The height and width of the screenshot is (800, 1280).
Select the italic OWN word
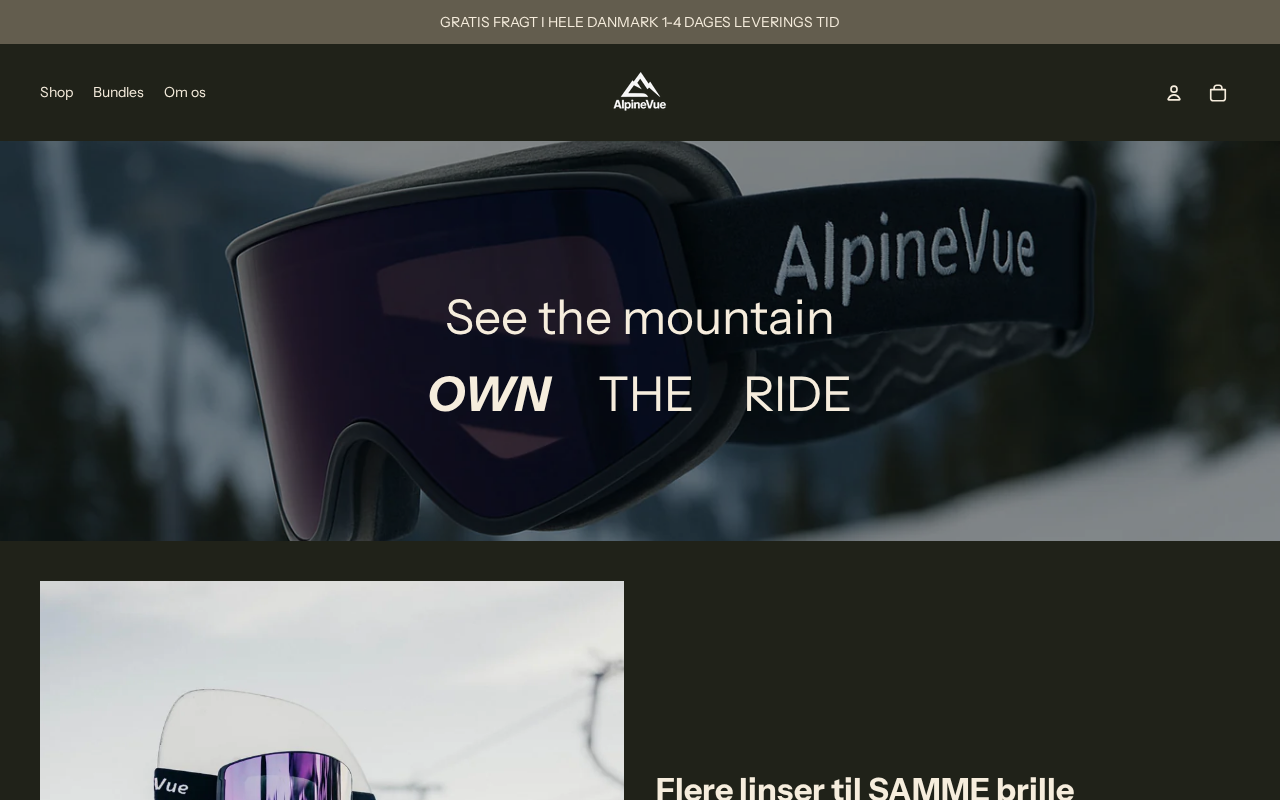tap(489, 394)
